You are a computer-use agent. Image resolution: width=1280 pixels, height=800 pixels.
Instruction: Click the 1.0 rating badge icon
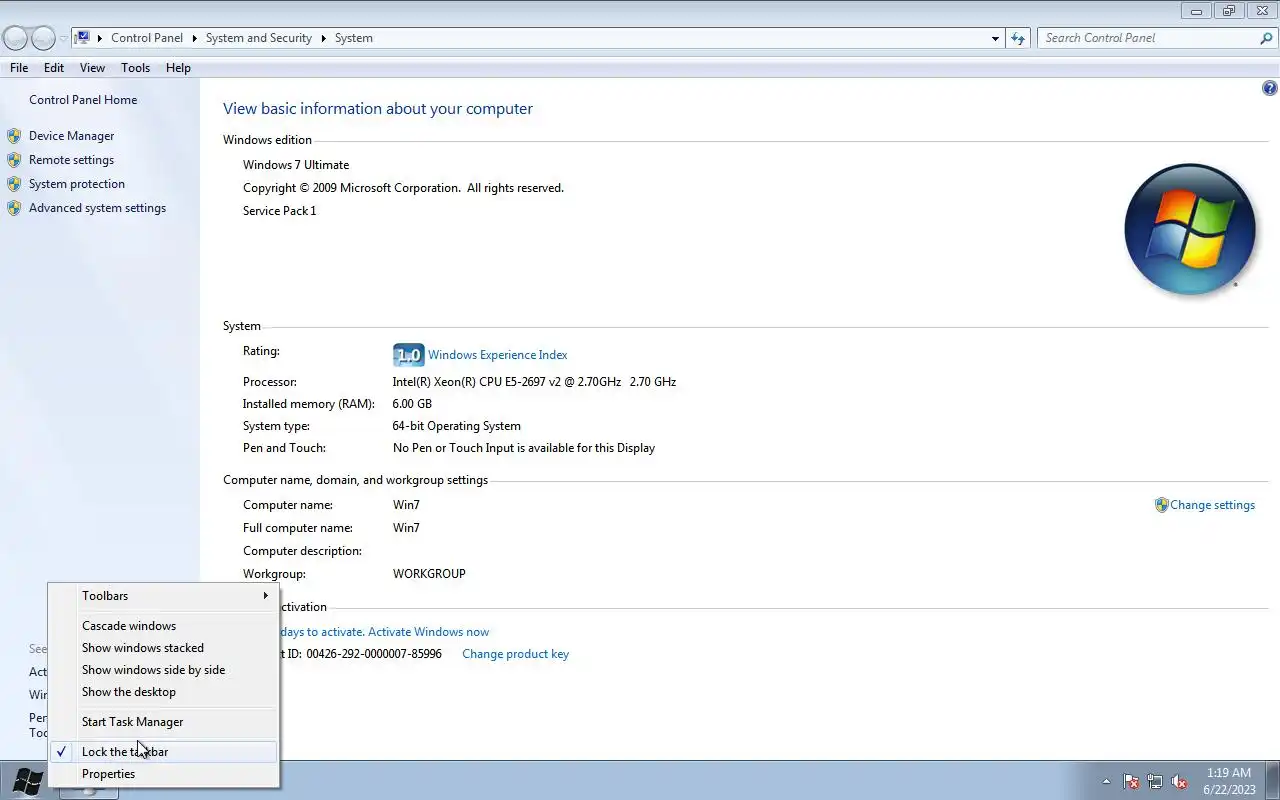[408, 355]
